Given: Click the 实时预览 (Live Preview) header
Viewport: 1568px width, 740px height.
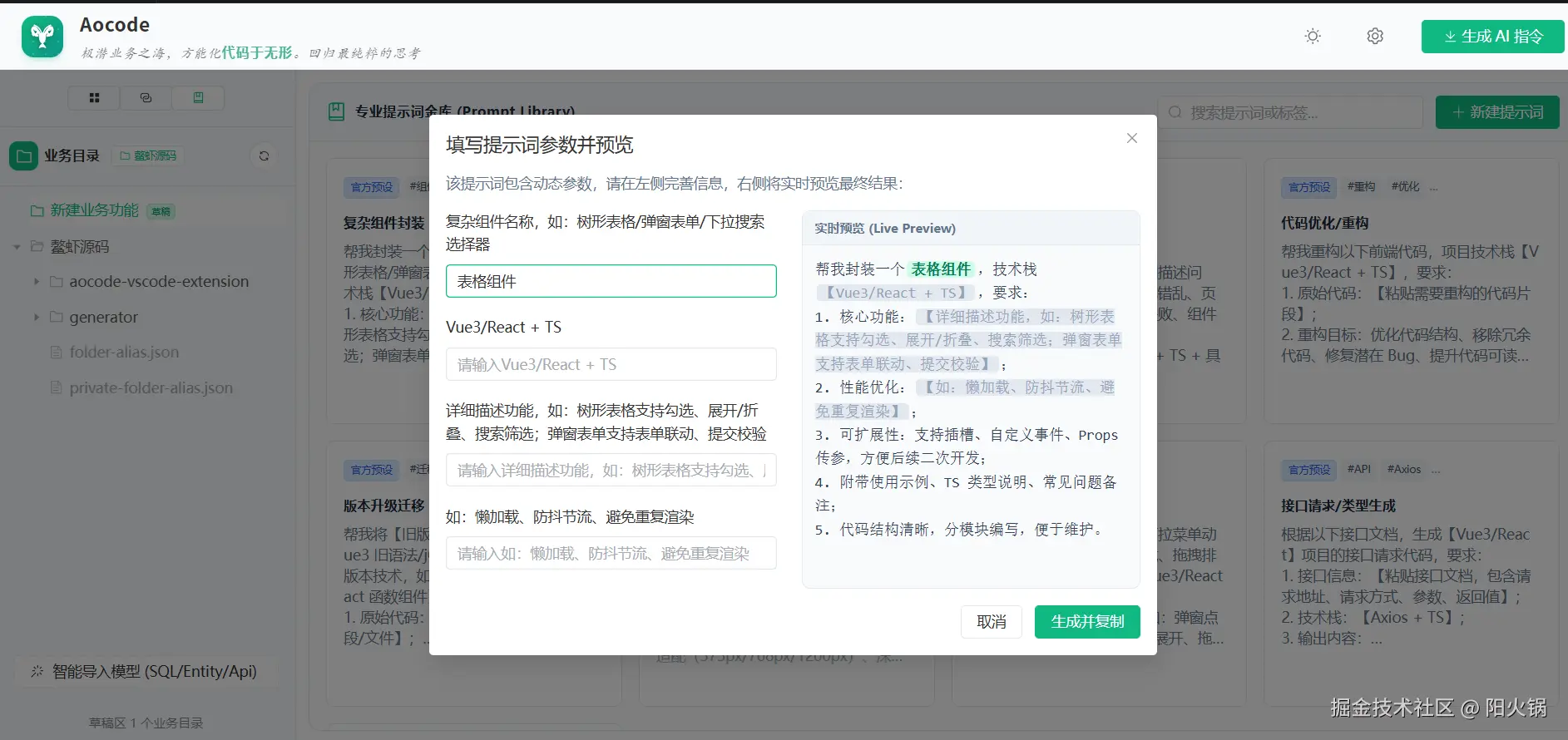Looking at the screenshot, I should click(885, 229).
